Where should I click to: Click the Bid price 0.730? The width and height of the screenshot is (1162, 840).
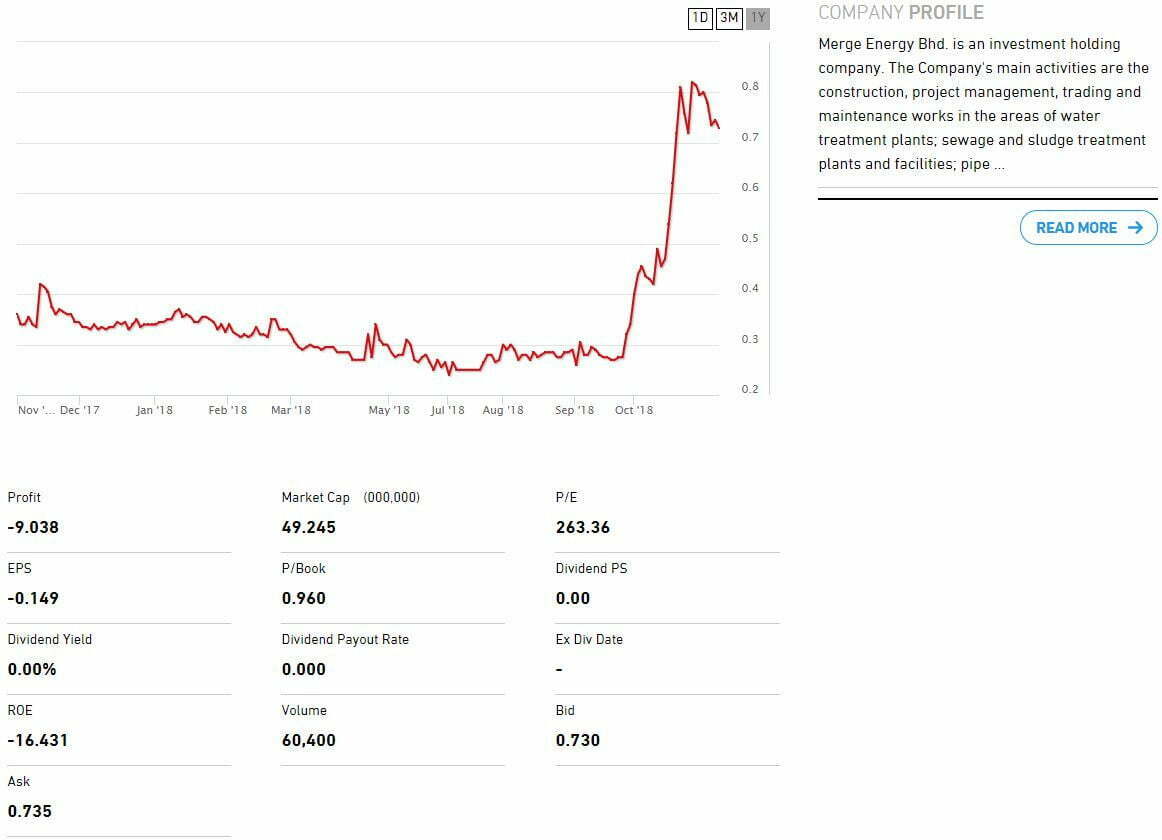578,740
